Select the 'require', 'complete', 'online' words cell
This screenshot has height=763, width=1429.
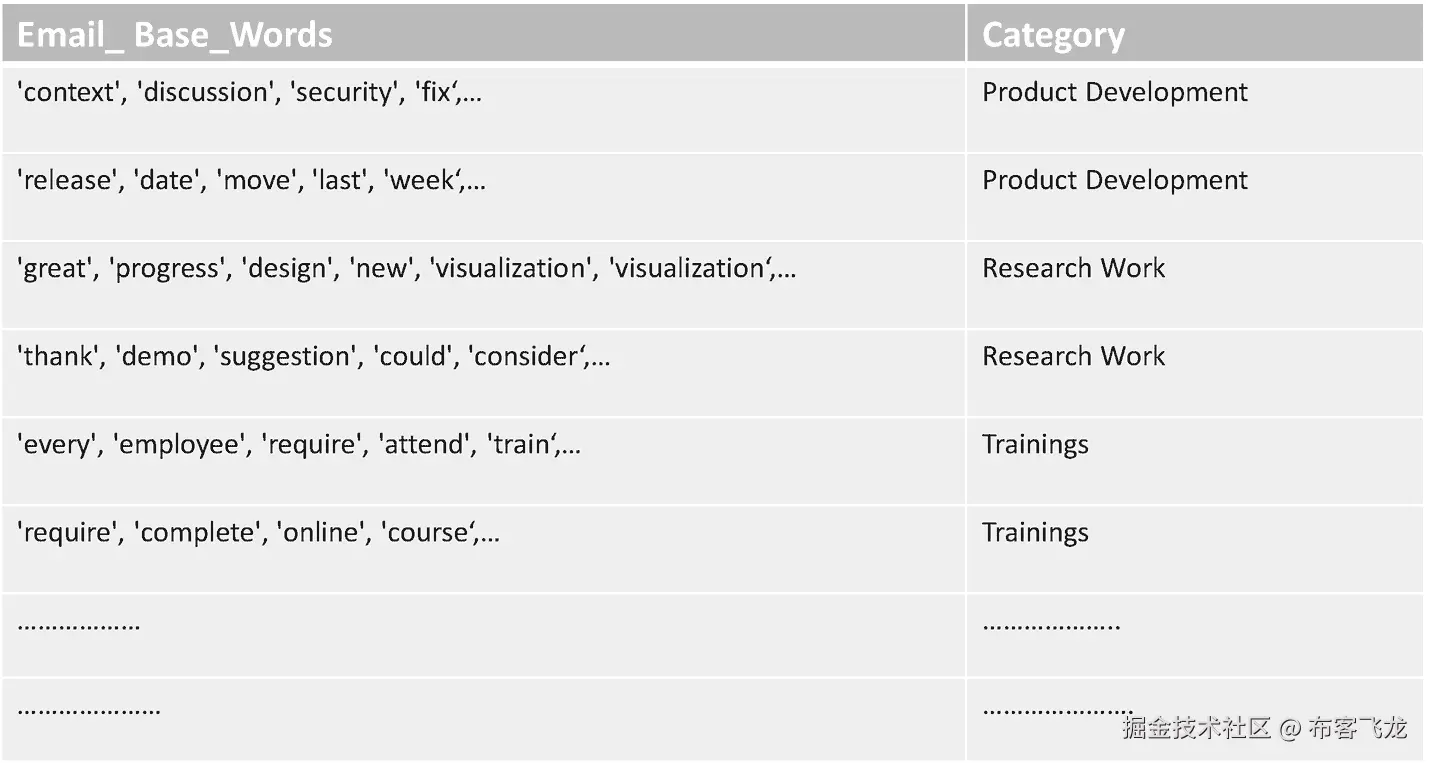click(259, 533)
